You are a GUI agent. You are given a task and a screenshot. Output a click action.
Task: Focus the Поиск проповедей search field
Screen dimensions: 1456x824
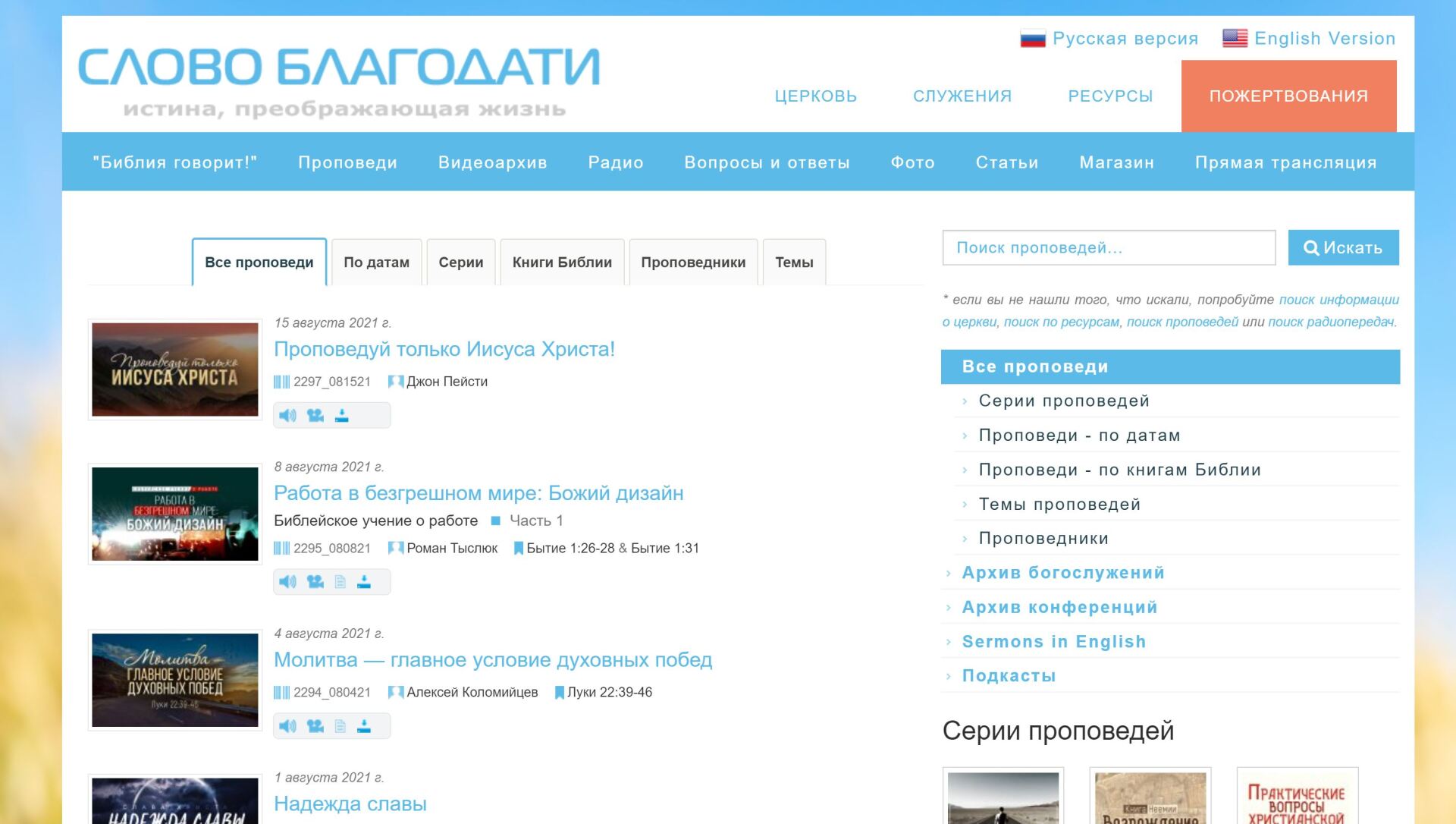coord(1109,247)
